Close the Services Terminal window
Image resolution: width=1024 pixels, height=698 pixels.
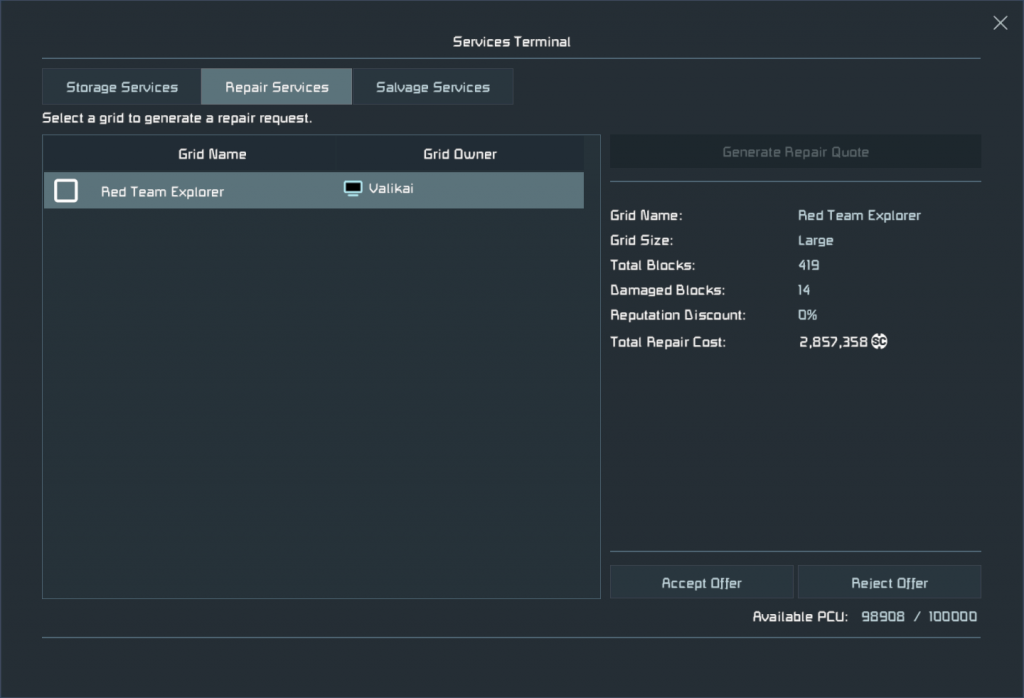[1000, 23]
